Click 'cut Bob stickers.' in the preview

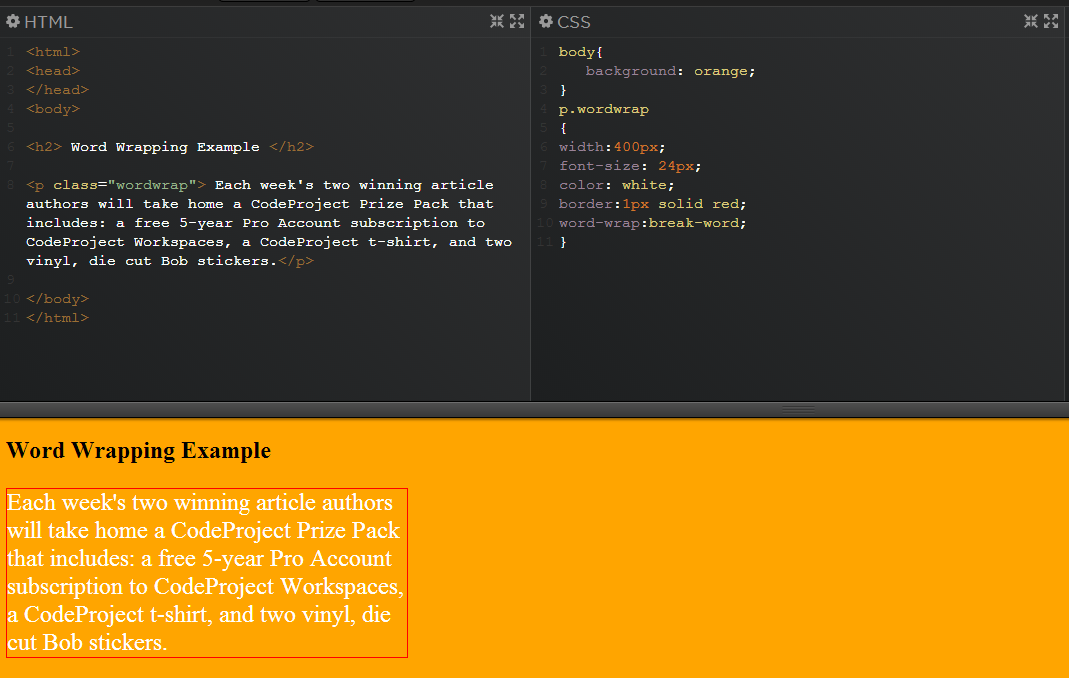pos(87,643)
